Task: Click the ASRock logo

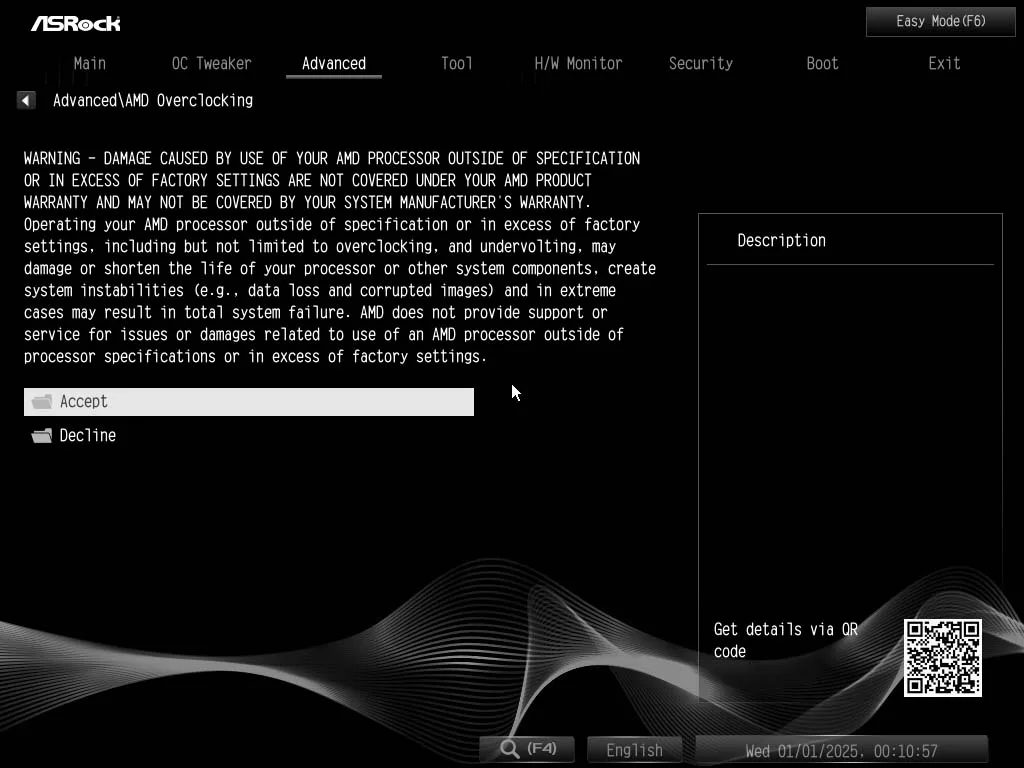Action: pyautogui.click(x=76, y=24)
